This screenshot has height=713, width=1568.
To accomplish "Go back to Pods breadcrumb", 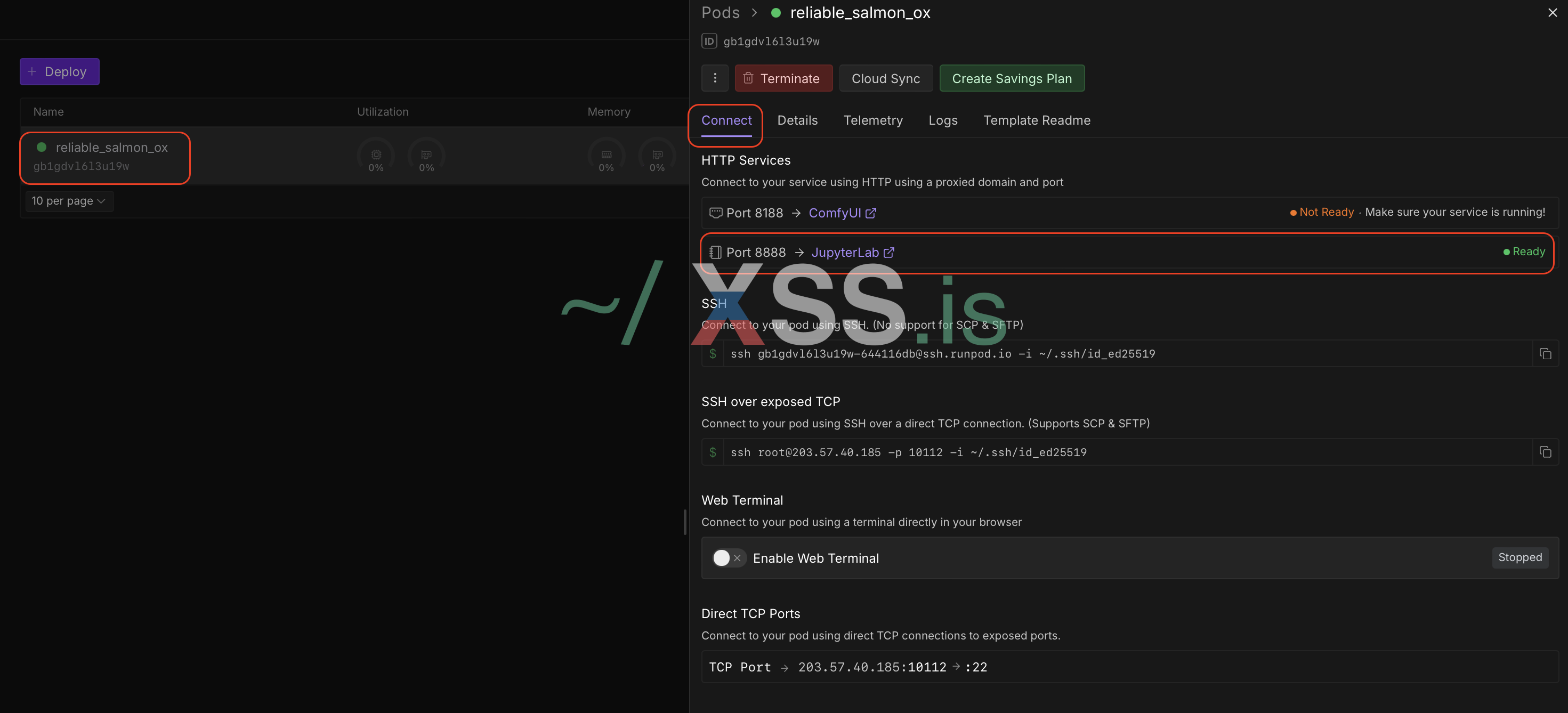I will point(720,13).
